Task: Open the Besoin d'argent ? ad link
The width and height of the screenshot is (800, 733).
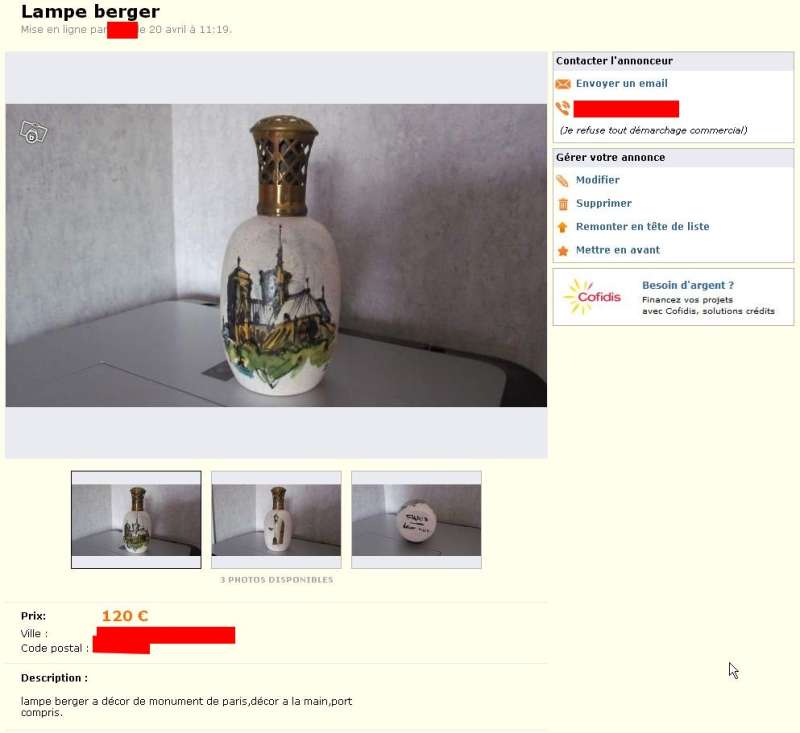Action: coord(688,285)
